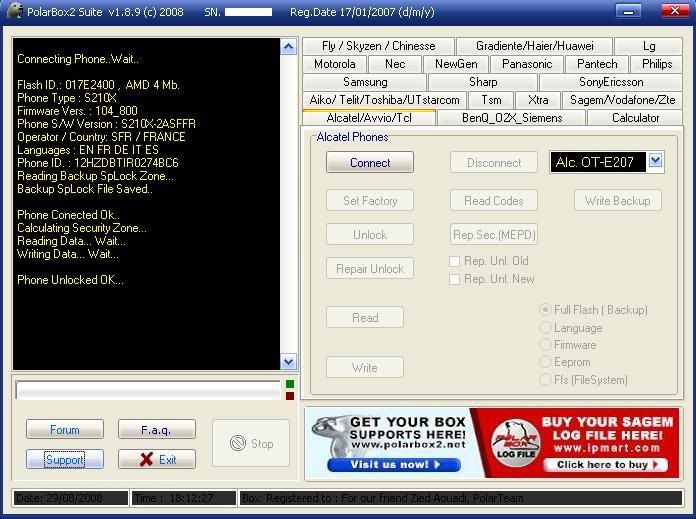Open the BenQ_O2X_Siemens tab
This screenshot has height=519, width=696.
(512, 118)
